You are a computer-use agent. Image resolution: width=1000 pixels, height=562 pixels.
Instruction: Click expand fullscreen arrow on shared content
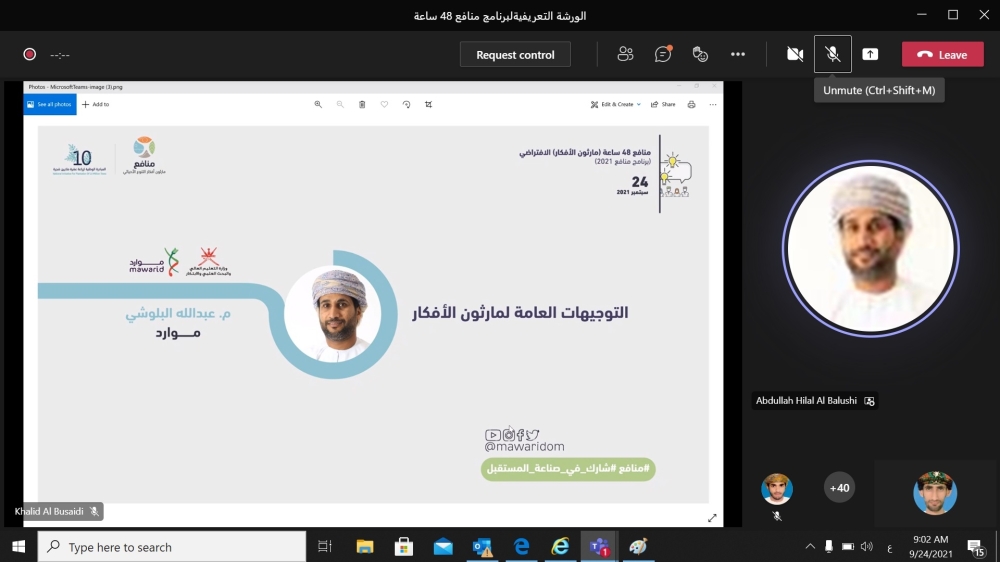(x=712, y=518)
